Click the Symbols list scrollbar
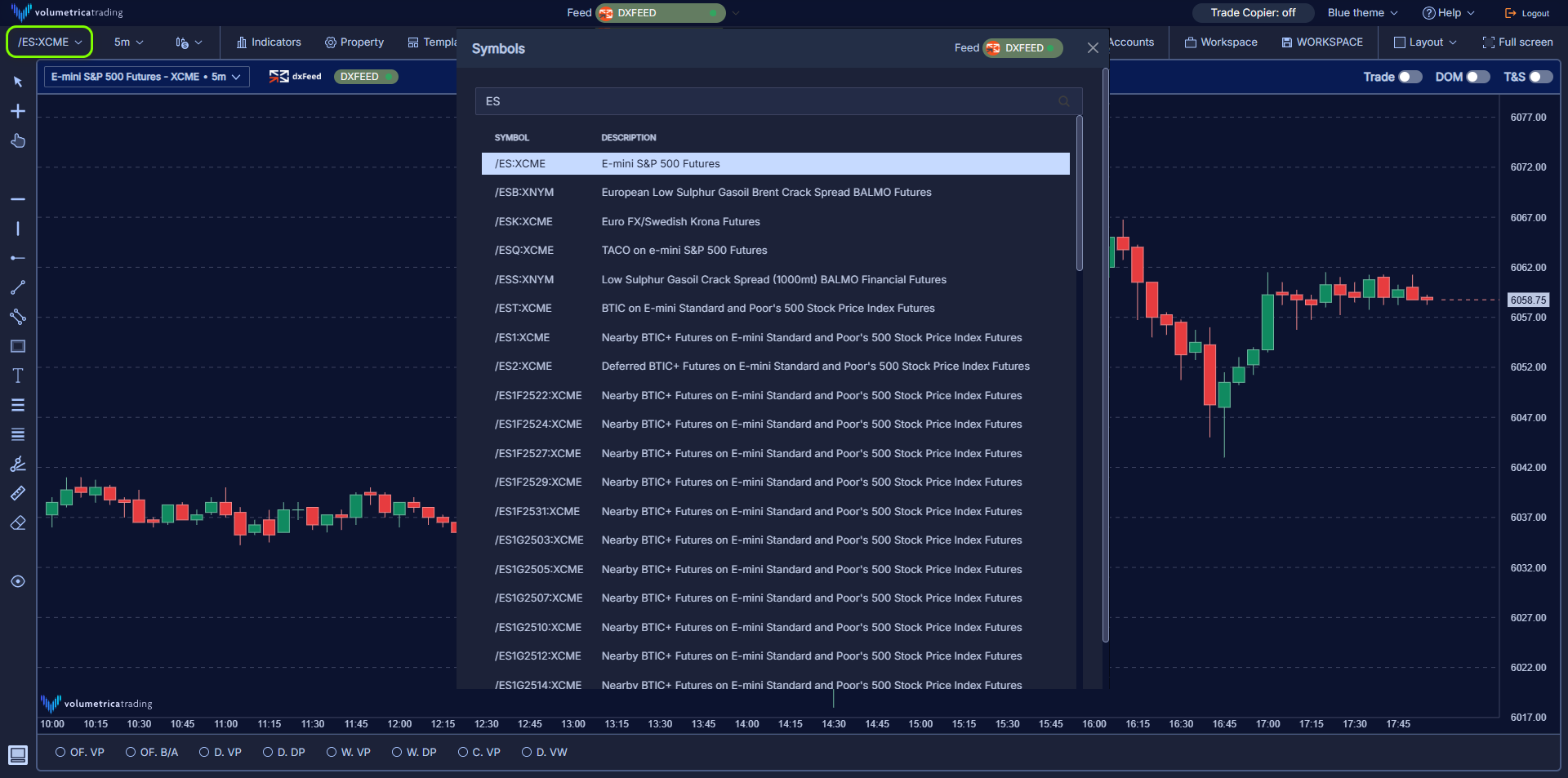Screen dimensions: 1568x778 pos(1080,193)
